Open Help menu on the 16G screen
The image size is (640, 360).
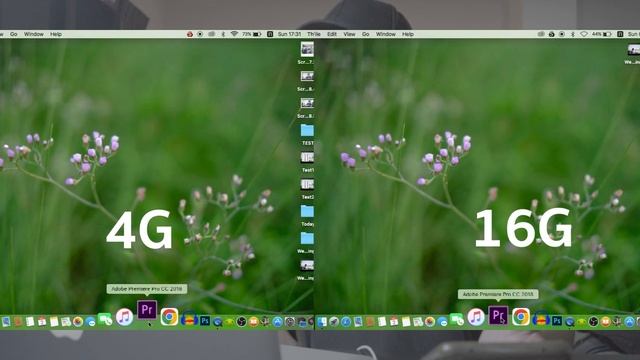coord(408,34)
